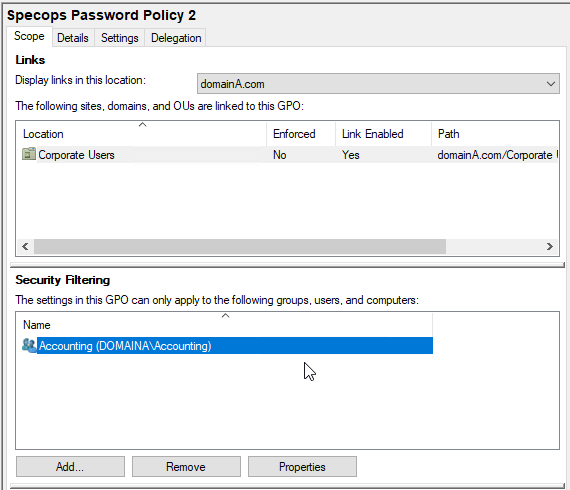570x490 pixels.
Task: Expand the domainA.com location dropdown
Action: coord(378,84)
